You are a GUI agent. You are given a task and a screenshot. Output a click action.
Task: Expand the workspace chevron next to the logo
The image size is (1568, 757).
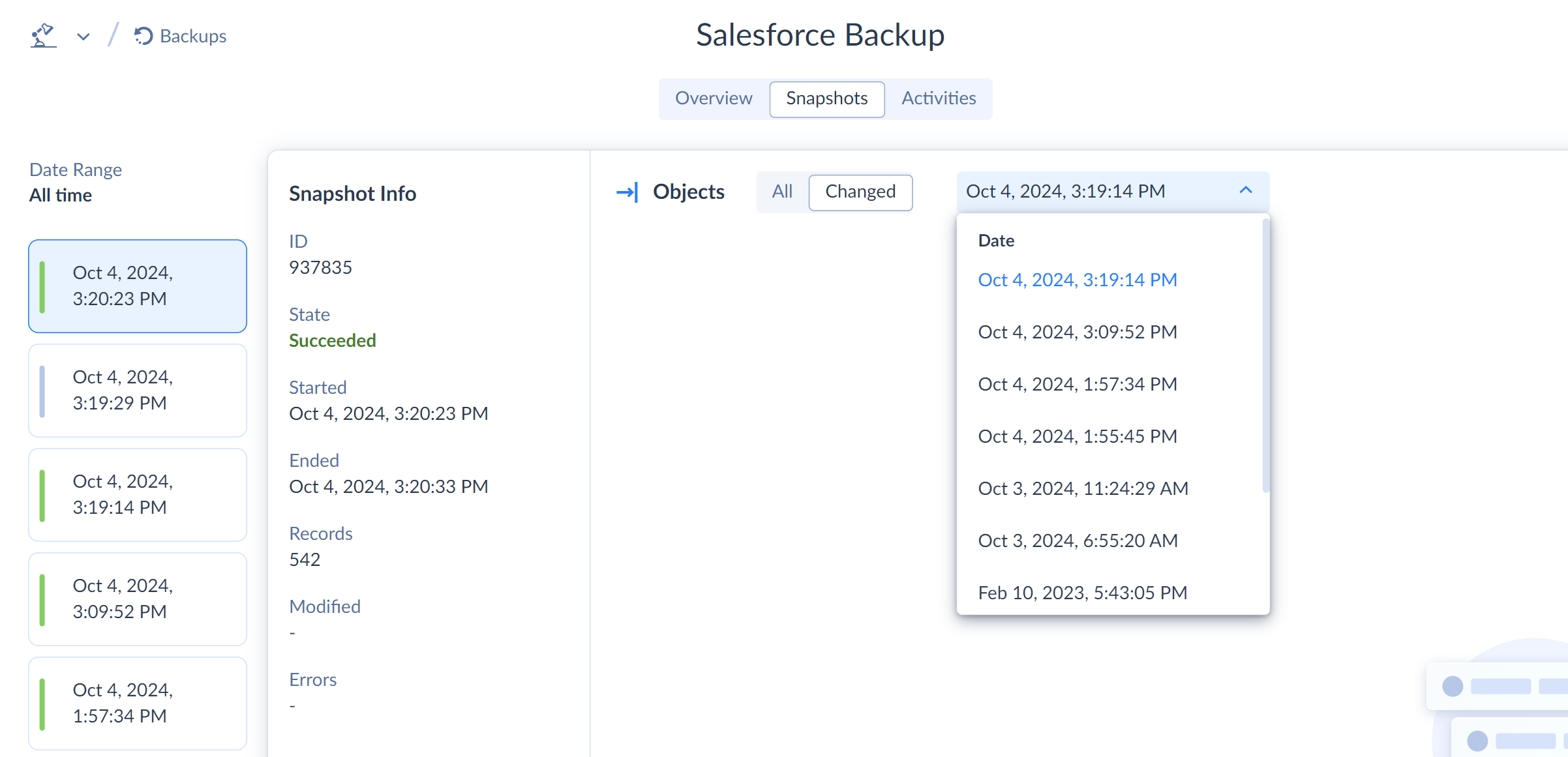(83, 37)
